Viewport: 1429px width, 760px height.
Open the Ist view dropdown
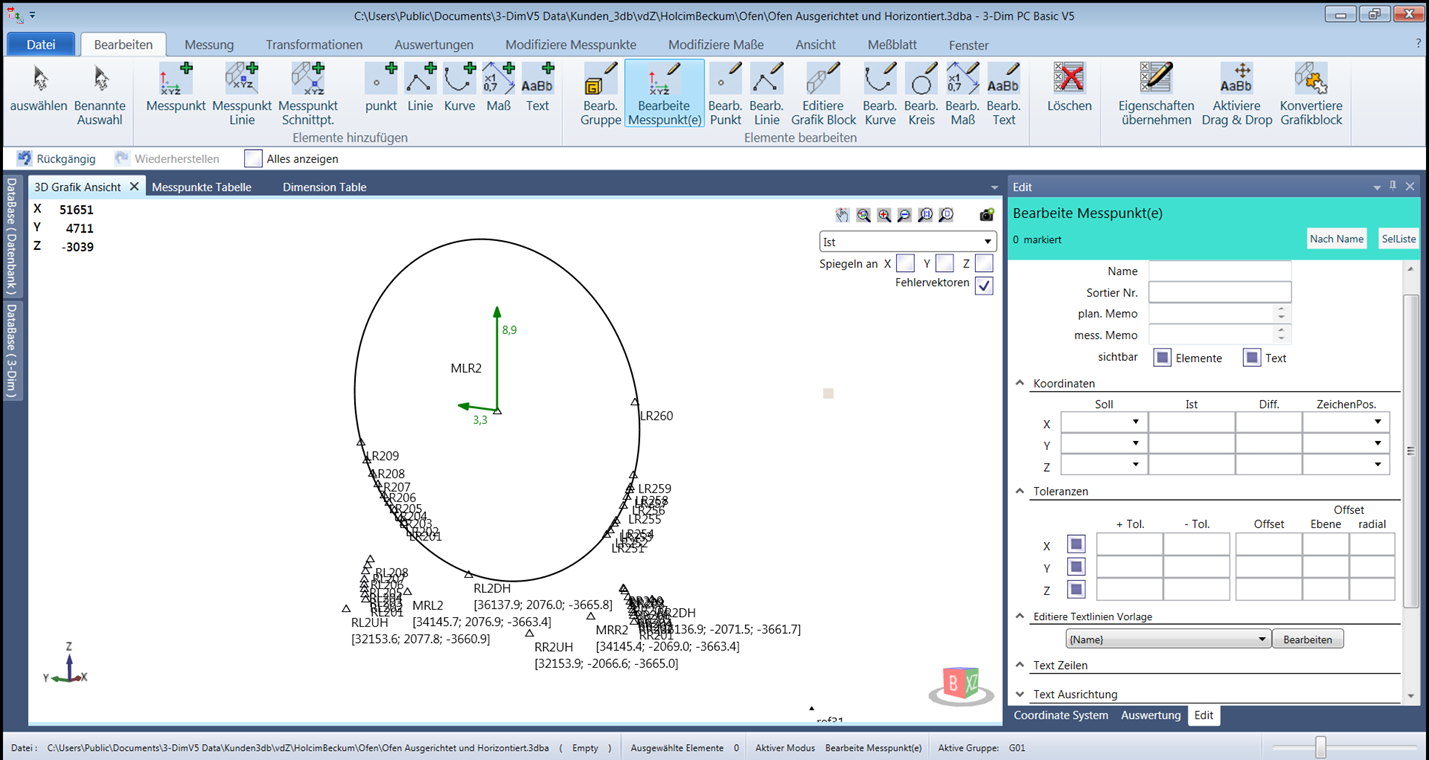tap(988, 241)
